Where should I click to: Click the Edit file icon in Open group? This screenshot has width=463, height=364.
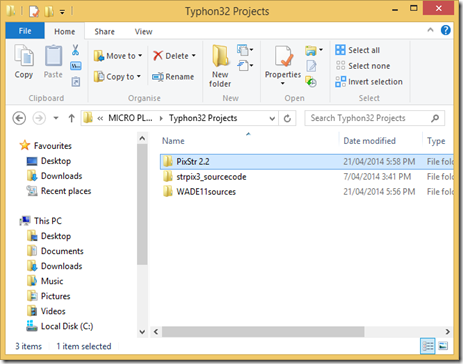tap(312, 66)
